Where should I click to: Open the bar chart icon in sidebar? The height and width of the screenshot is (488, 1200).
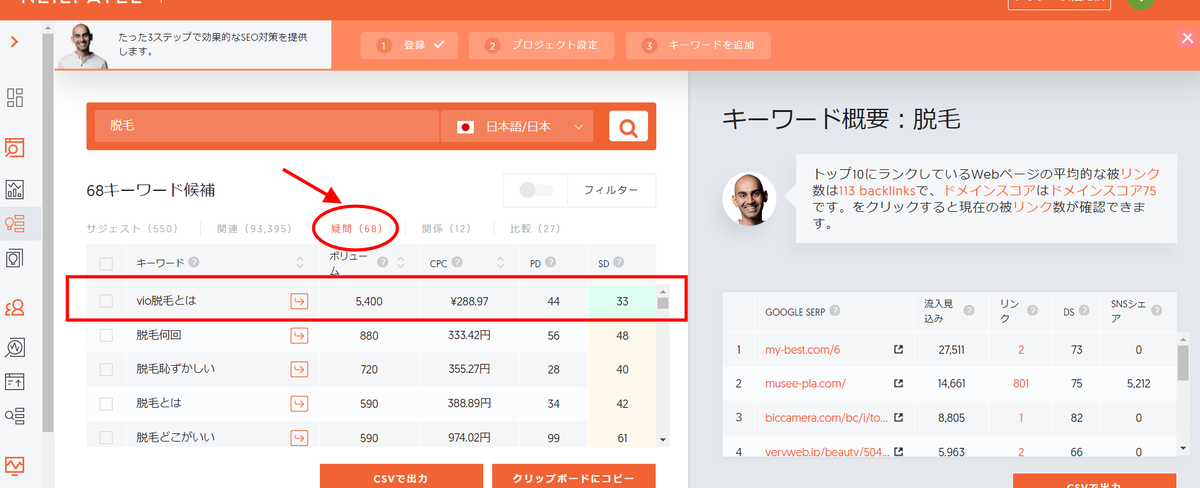[15, 188]
